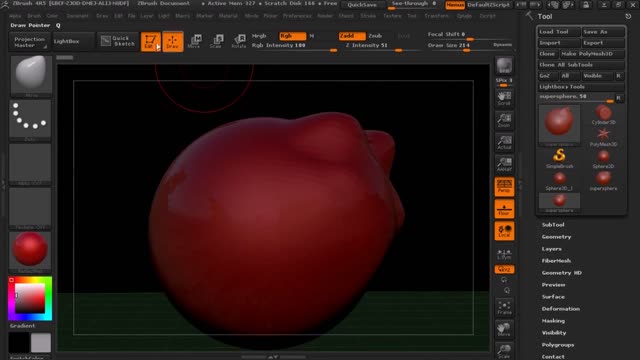Toggle the Rgb paint channel
This screenshot has width=640, height=360.
click(292, 36)
